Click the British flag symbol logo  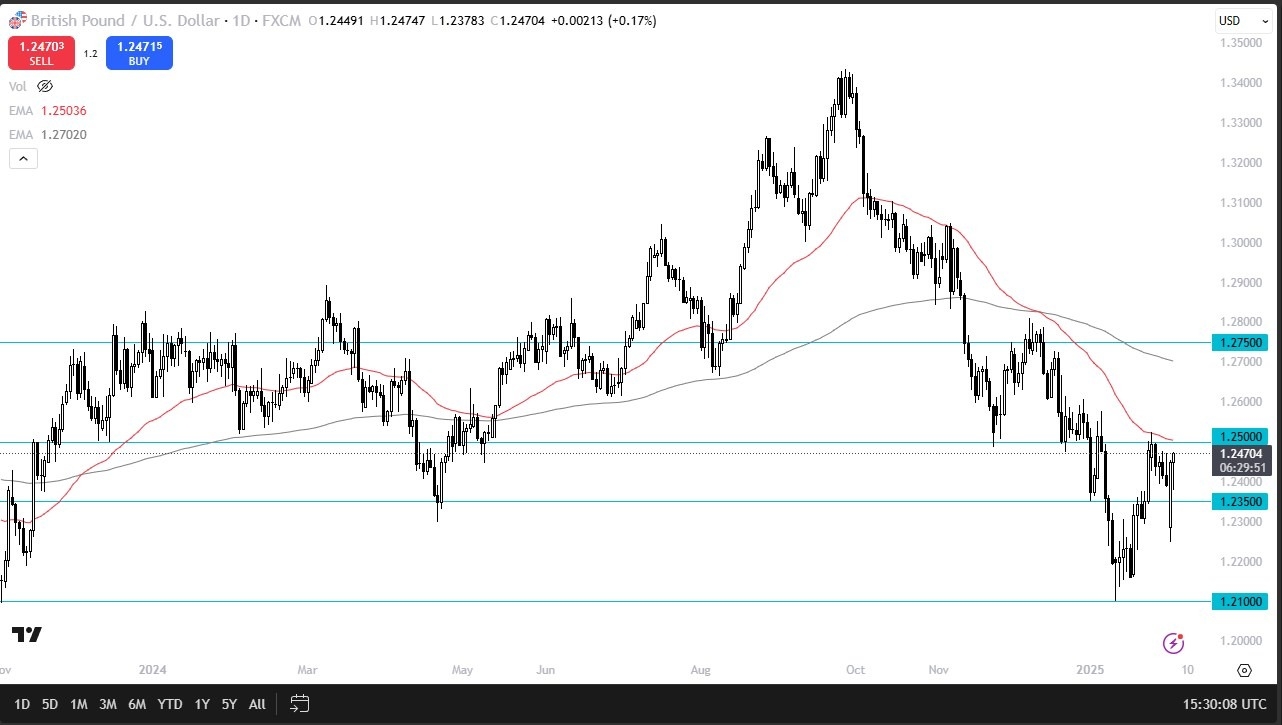pyautogui.click(x=15, y=20)
